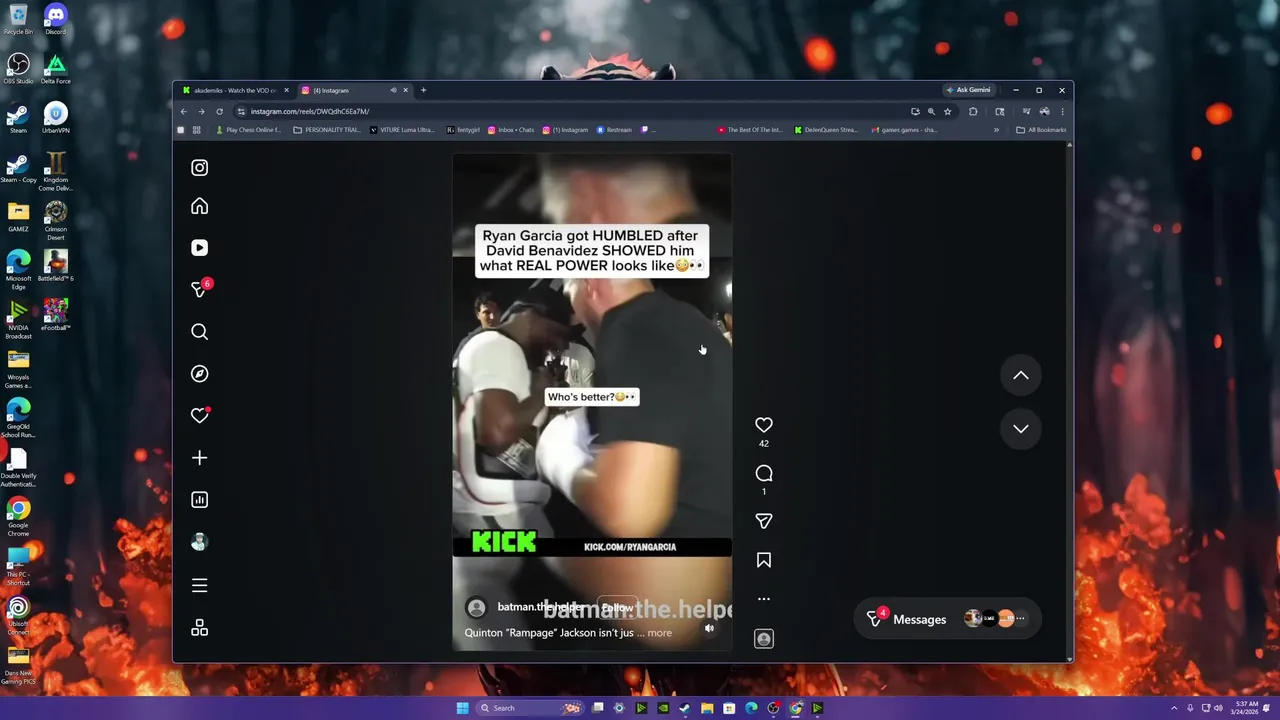Open Restream bookmark

(x=615, y=130)
